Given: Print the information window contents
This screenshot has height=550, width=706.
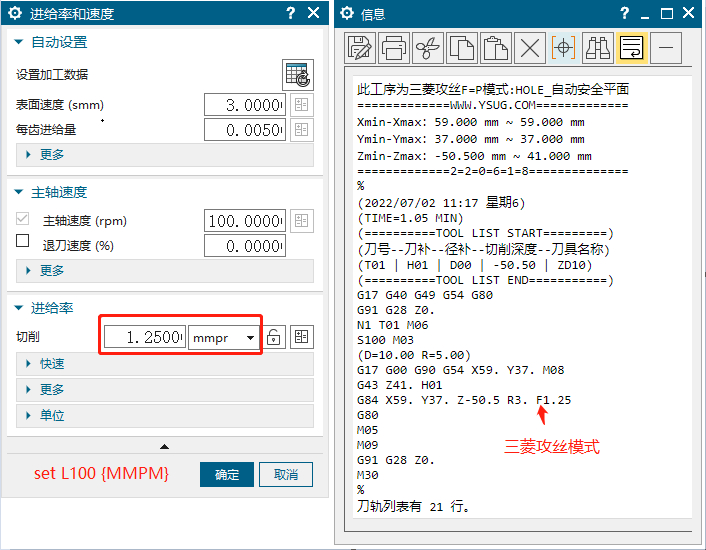Looking at the screenshot, I should click(394, 47).
